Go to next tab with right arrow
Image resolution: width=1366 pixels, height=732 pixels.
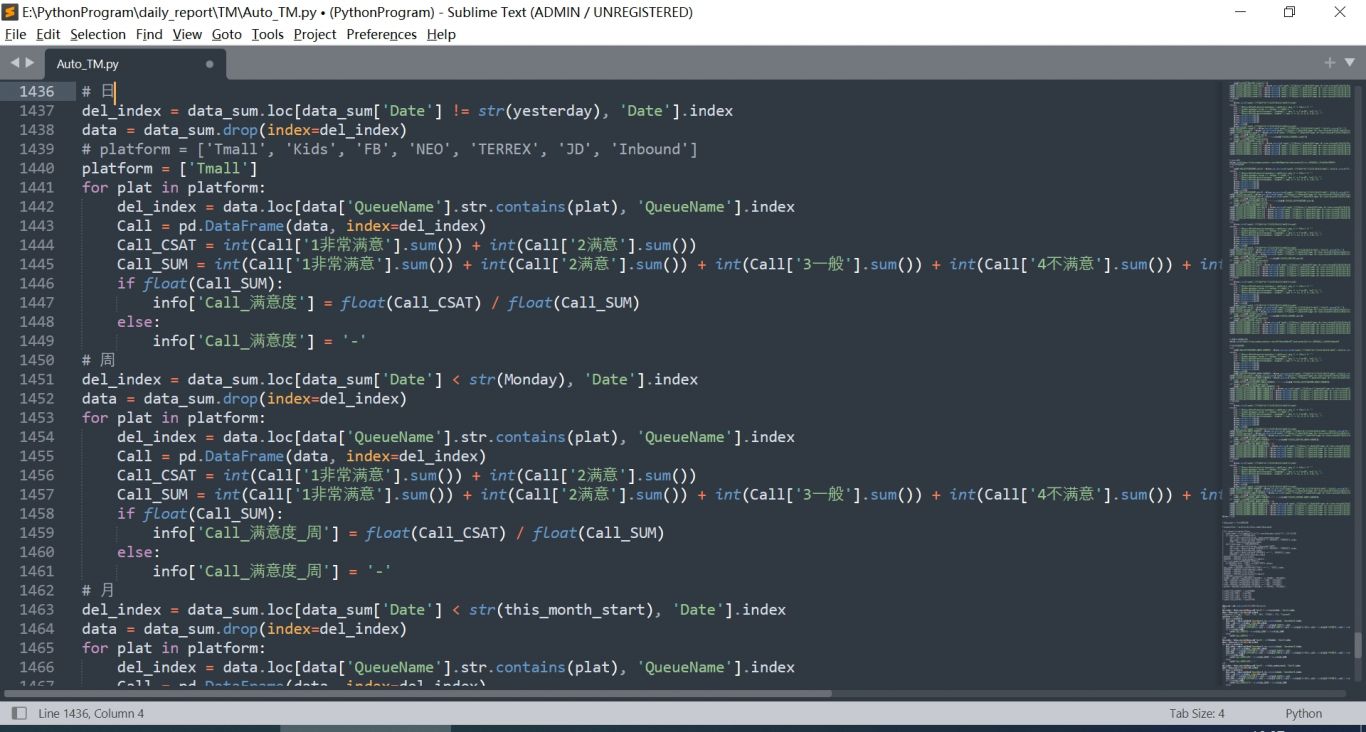click(x=30, y=63)
